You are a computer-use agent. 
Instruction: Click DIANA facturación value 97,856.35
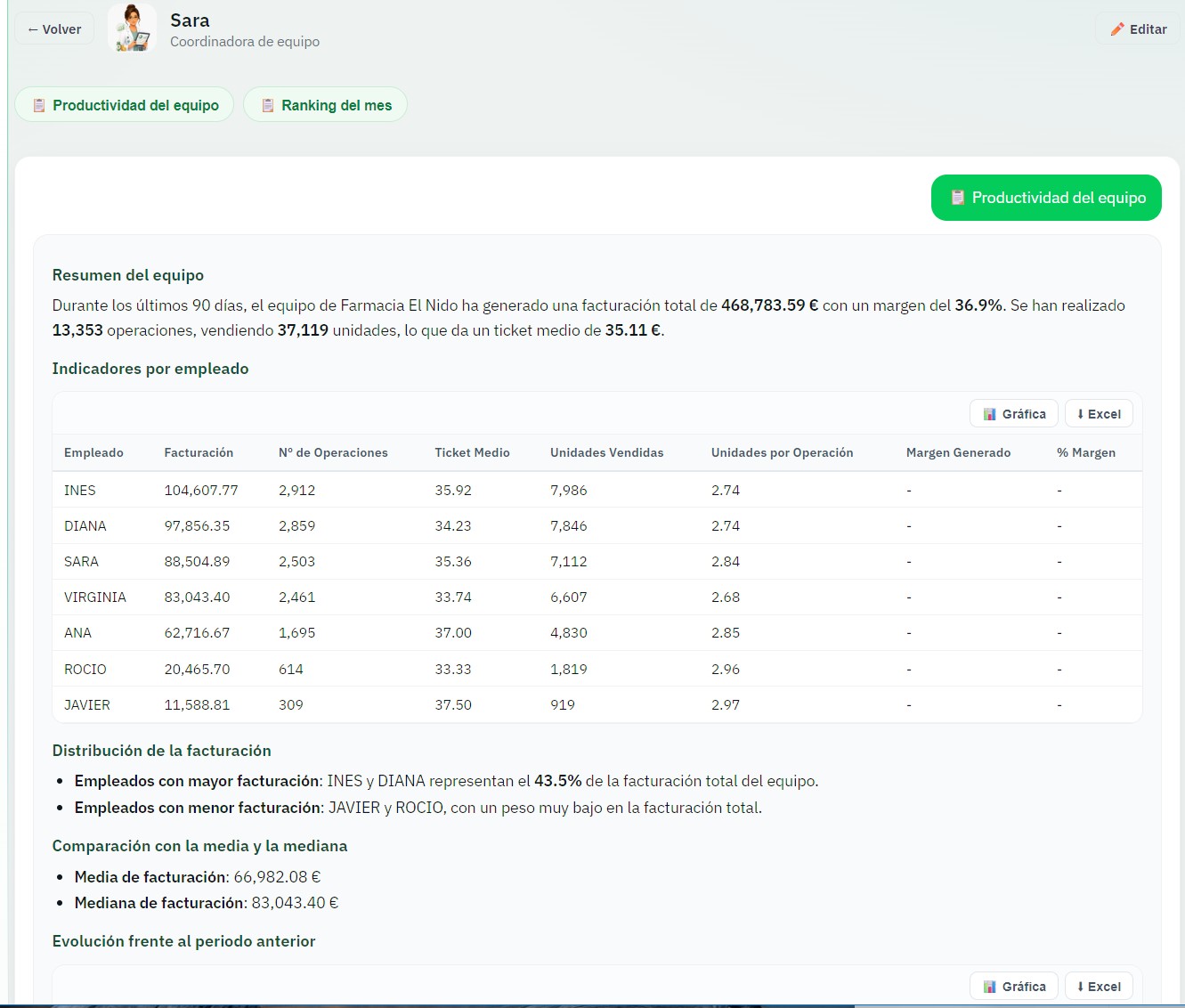point(197,526)
